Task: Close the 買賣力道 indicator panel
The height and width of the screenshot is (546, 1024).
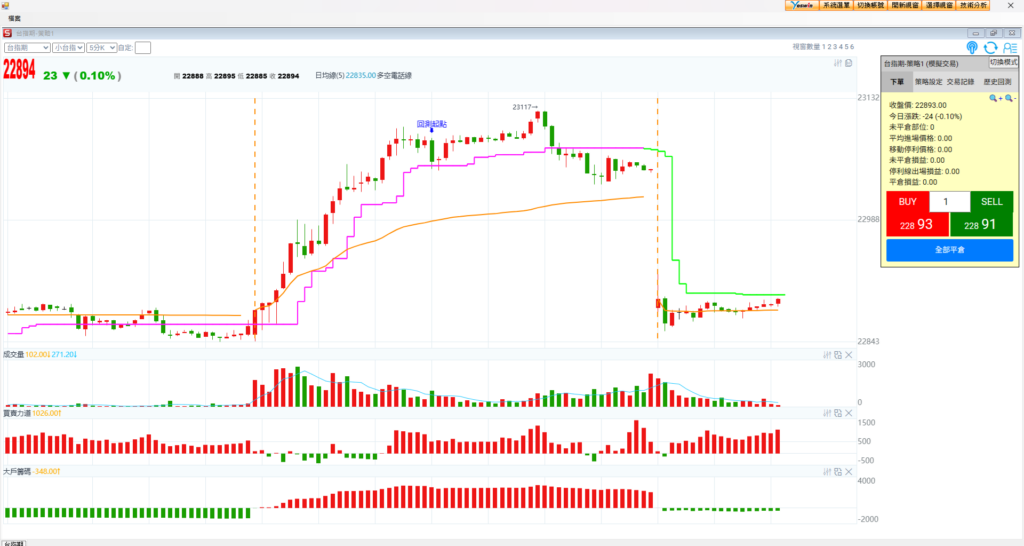Action: [848, 413]
